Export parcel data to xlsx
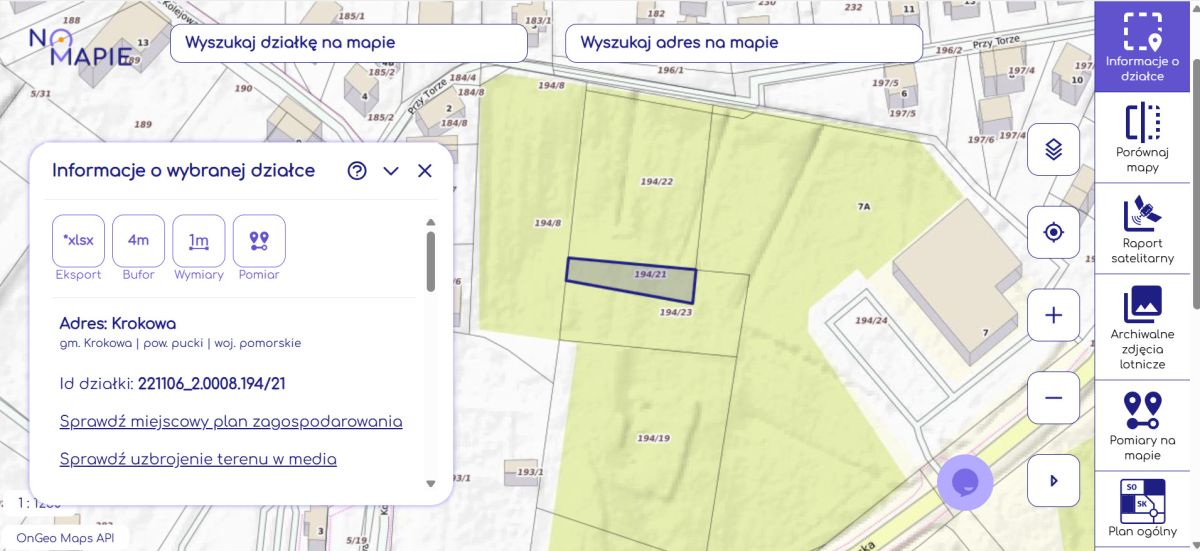 point(78,240)
